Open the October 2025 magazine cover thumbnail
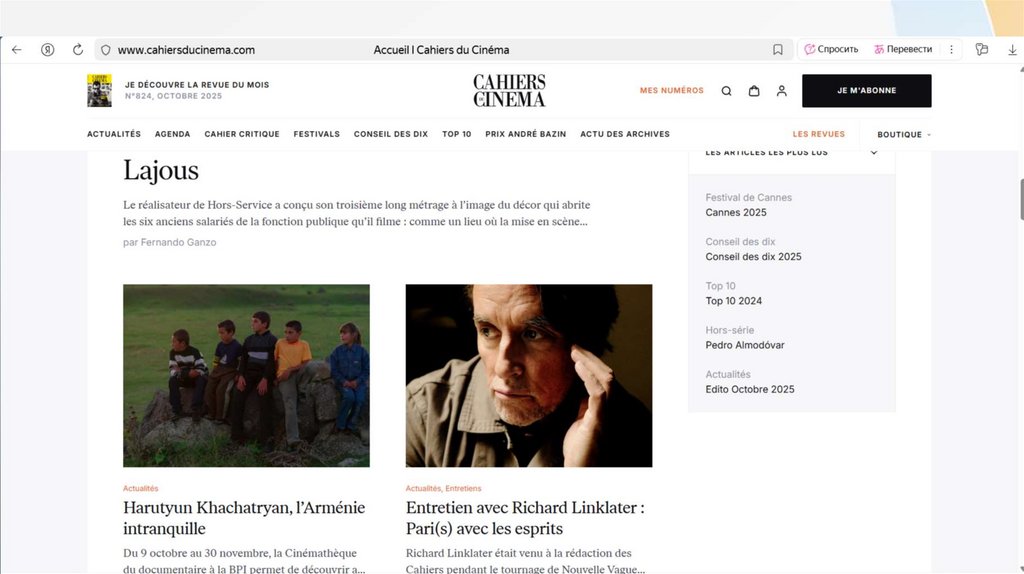Viewport: 1024px width, 574px height. 99,90
